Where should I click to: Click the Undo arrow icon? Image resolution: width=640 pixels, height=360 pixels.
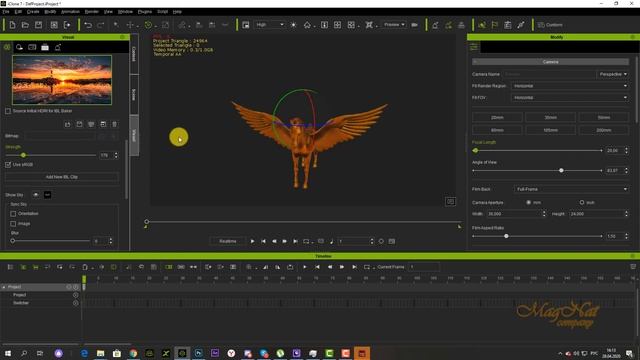pos(88,25)
